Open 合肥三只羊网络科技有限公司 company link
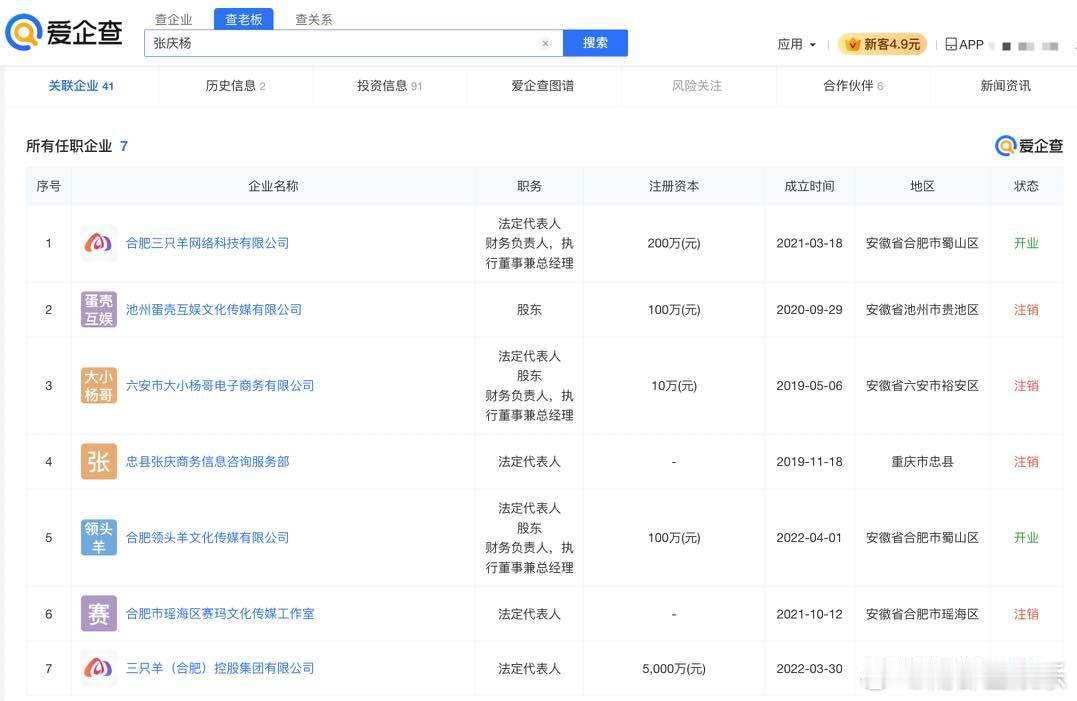Image resolution: width=1077 pixels, height=701 pixels. (x=207, y=243)
